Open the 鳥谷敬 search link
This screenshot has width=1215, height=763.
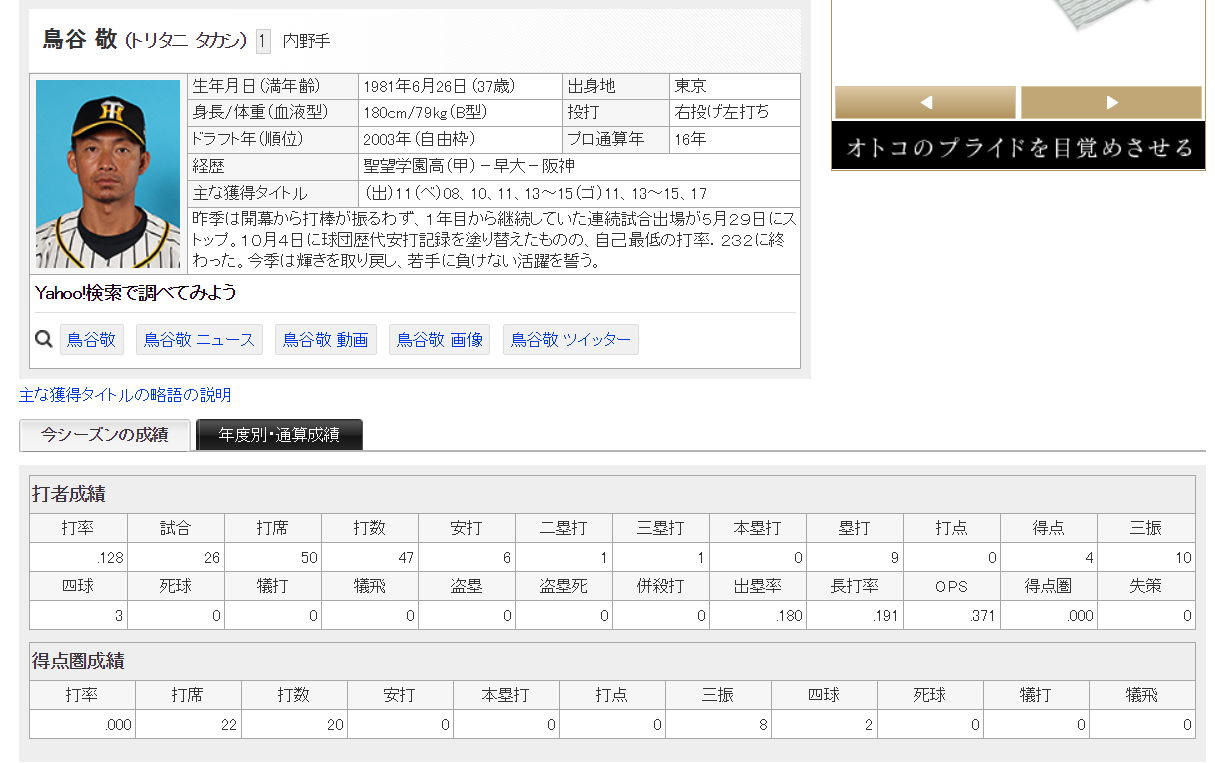(x=91, y=340)
